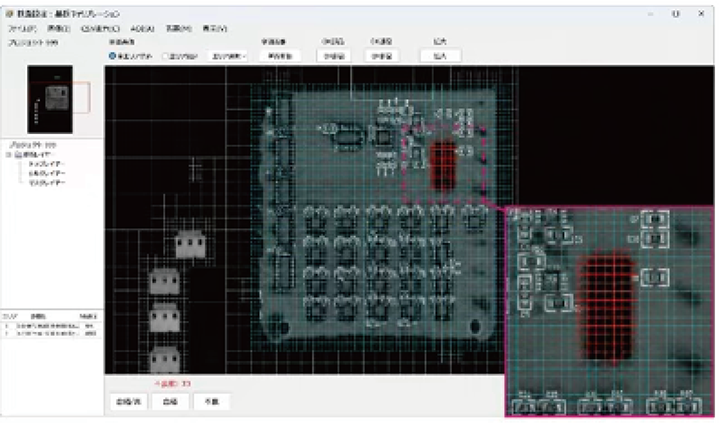The height and width of the screenshot is (437, 720).
Task: Click the red highlighted defect region on board
Action: coord(443,166)
